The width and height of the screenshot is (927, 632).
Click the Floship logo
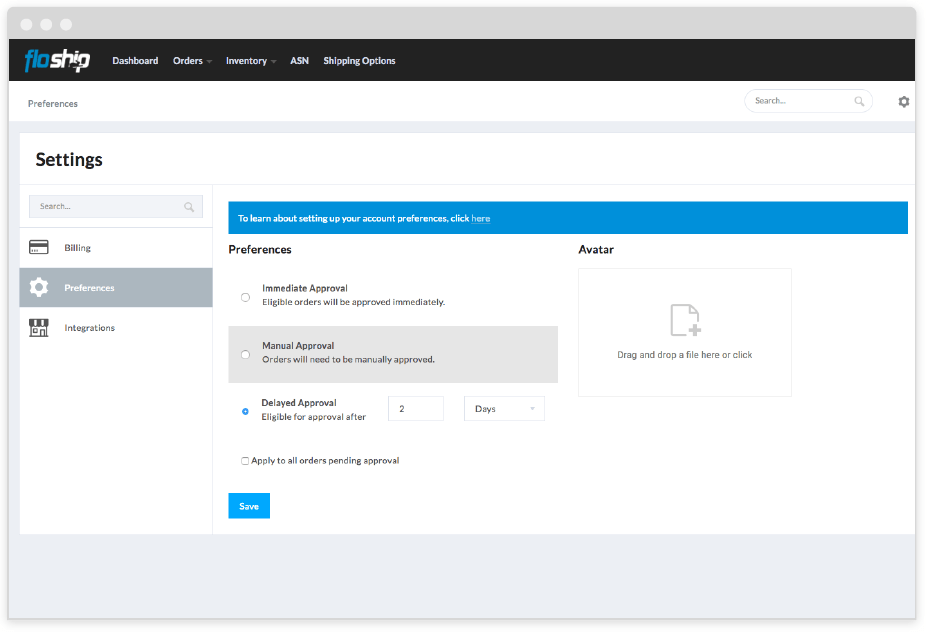point(57,61)
